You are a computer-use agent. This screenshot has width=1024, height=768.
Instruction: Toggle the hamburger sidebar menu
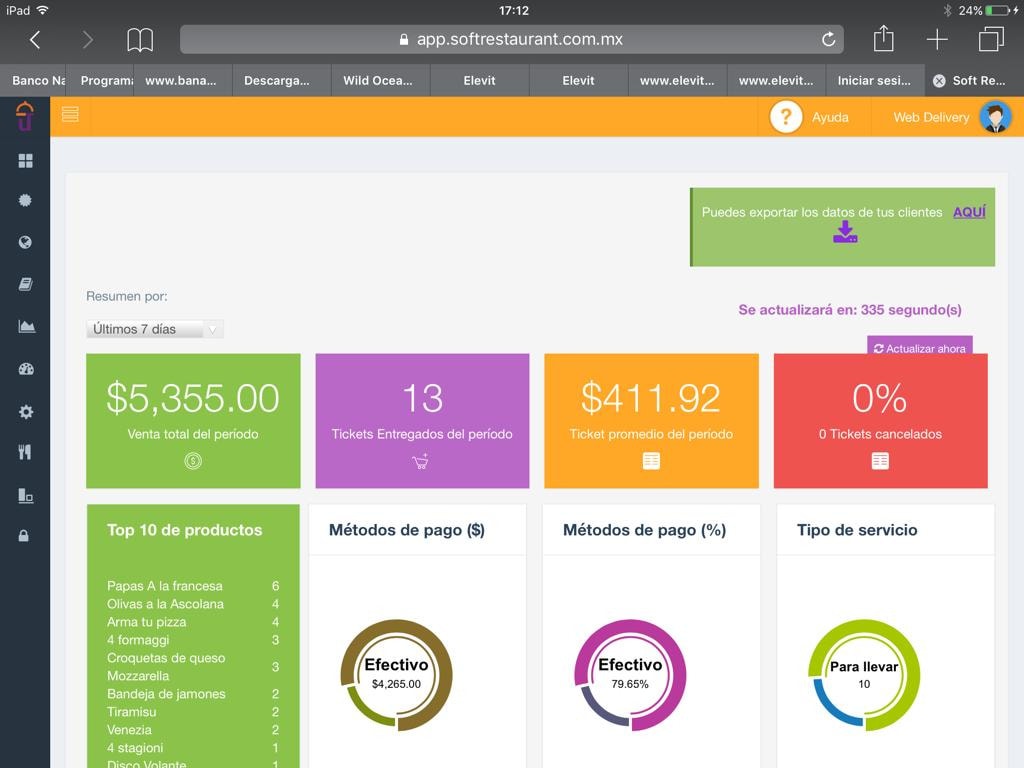click(x=70, y=115)
